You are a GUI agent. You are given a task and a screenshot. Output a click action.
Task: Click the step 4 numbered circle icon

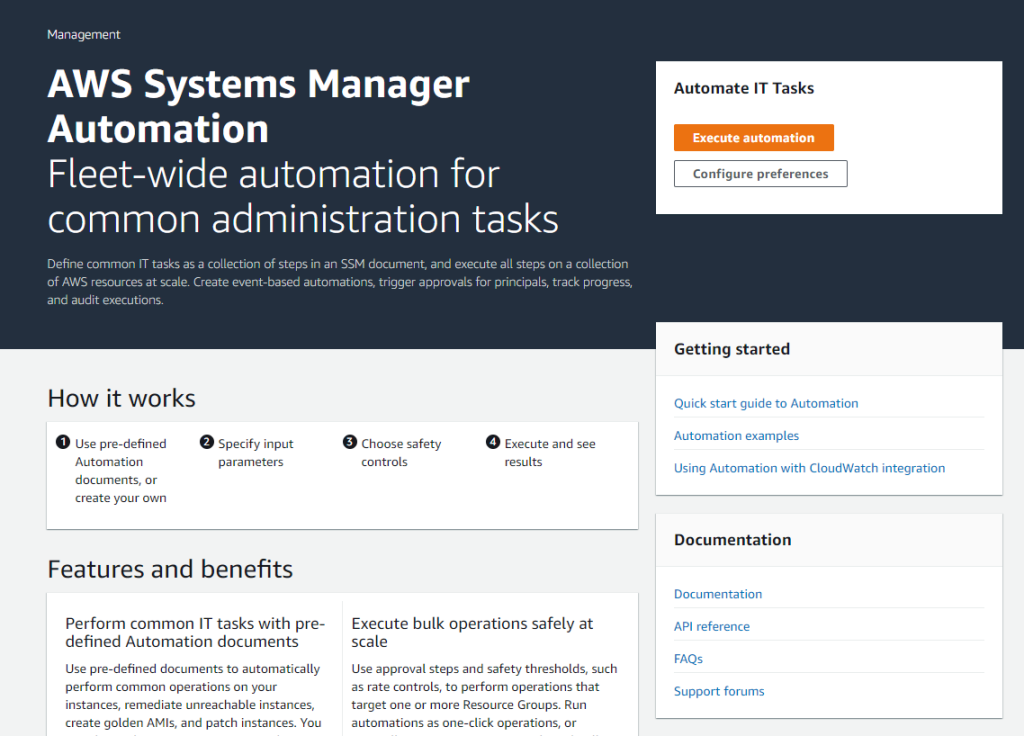493,443
